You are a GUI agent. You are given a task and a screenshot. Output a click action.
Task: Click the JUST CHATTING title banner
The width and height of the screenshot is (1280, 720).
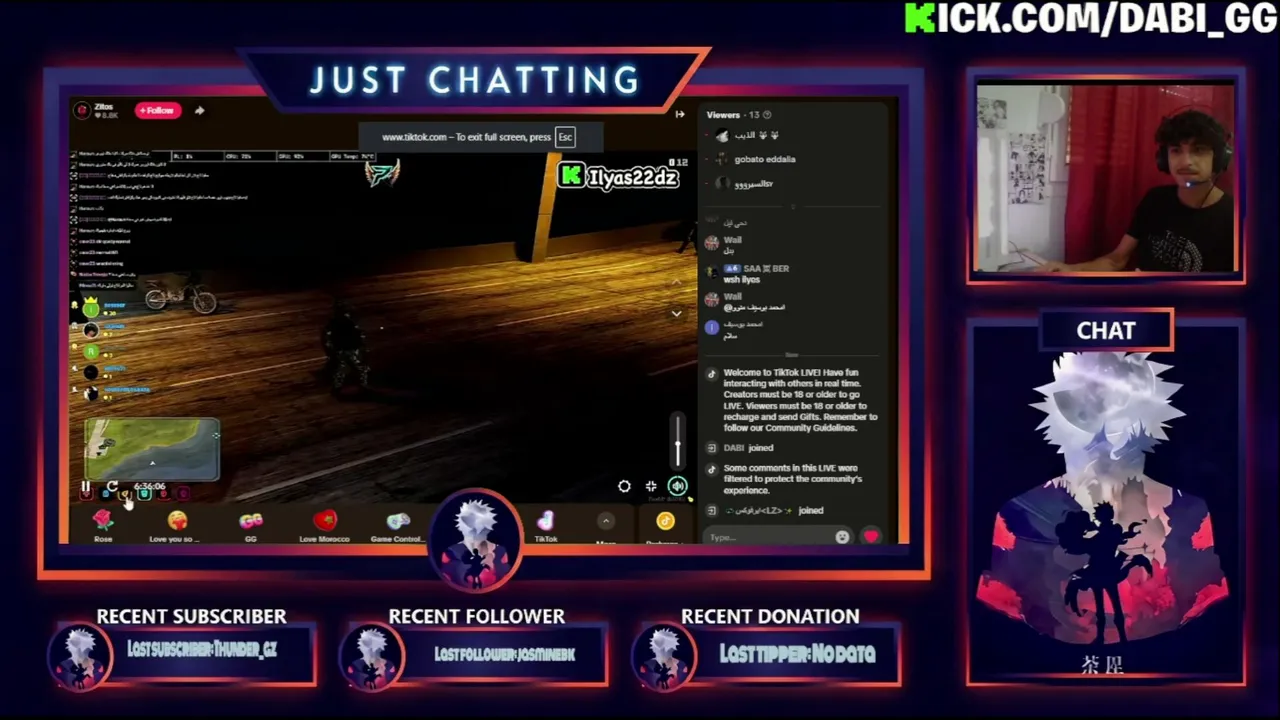point(475,80)
